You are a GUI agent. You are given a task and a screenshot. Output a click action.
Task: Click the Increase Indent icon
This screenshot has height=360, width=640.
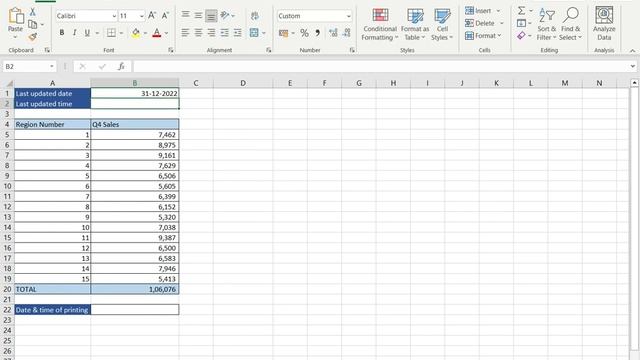tap(238, 33)
